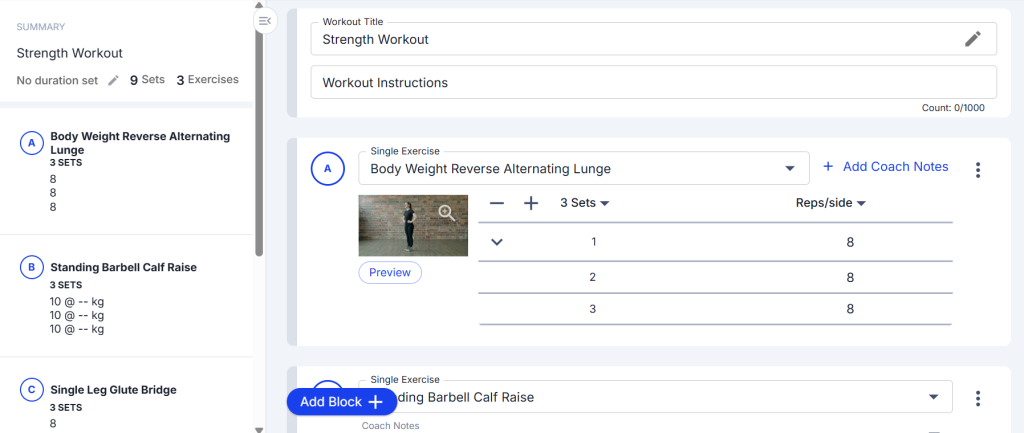Collapse the summary sidebar panel

(265, 21)
